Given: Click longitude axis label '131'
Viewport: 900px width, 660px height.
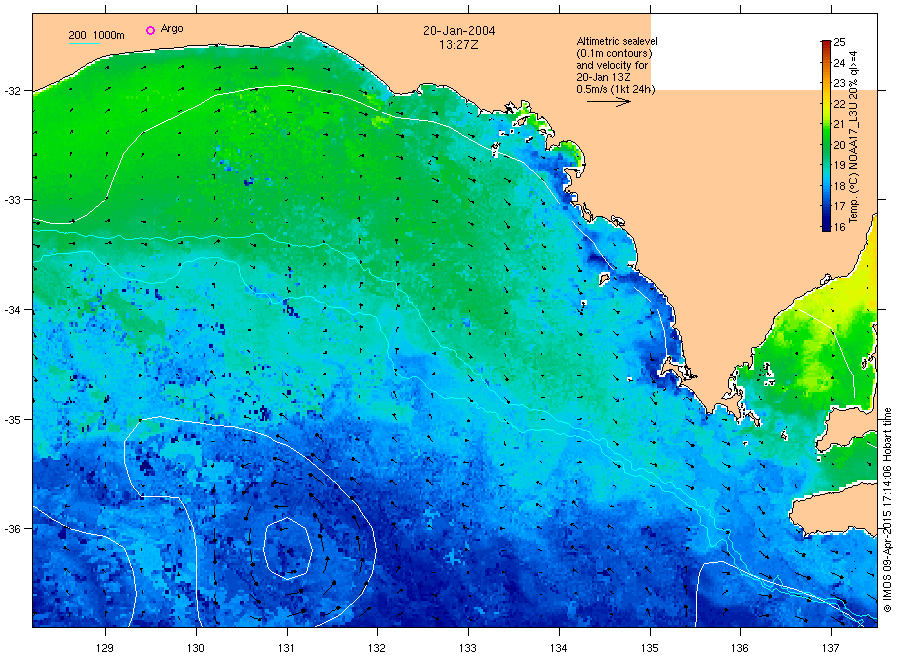Looking at the screenshot, I should click(x=286, y=648).
